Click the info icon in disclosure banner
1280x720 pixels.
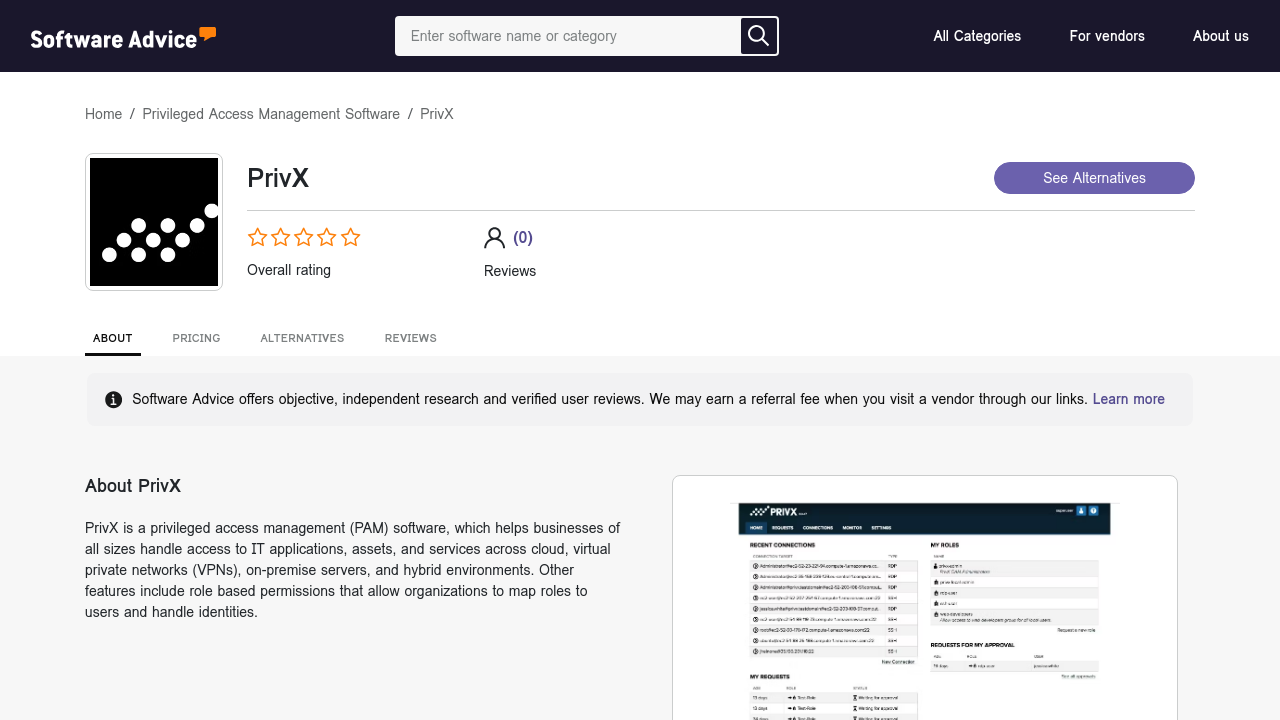point(114,400)
